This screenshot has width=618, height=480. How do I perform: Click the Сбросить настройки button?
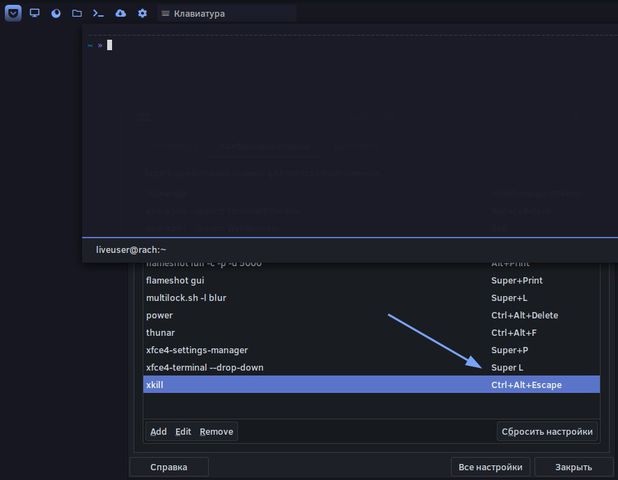[547, 432]
